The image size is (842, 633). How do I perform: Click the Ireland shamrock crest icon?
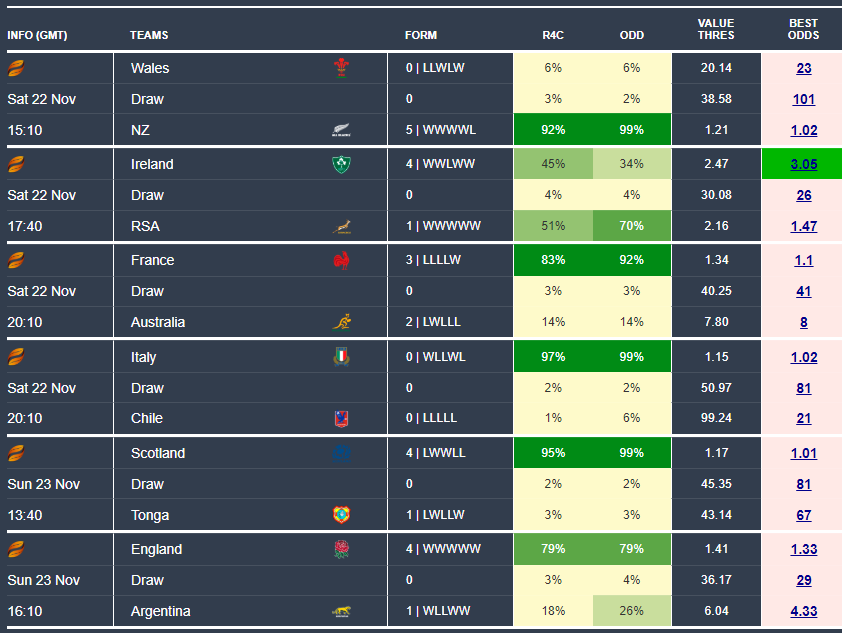coord(342,164)
